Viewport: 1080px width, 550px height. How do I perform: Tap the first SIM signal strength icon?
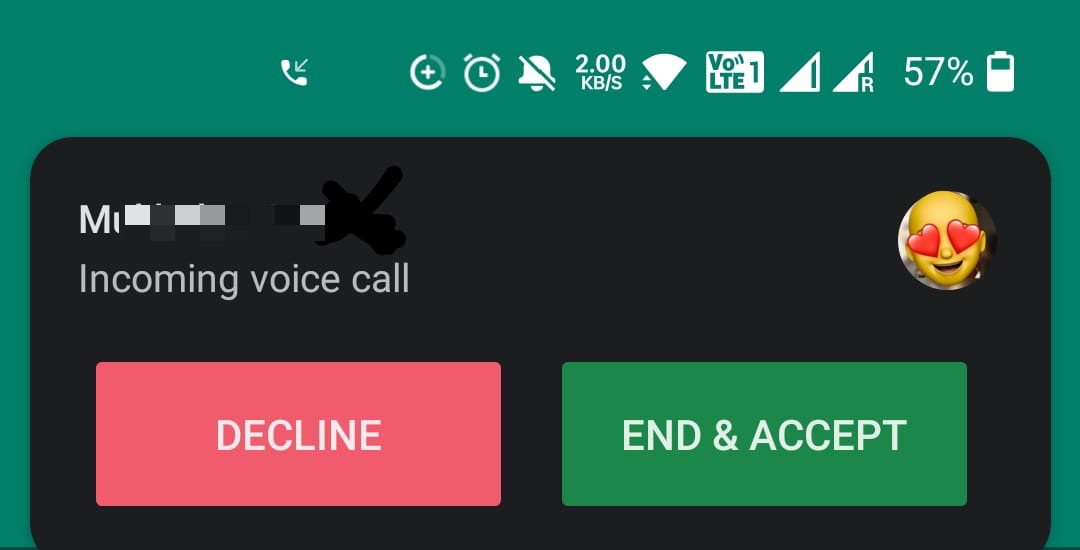coord(800,72)
